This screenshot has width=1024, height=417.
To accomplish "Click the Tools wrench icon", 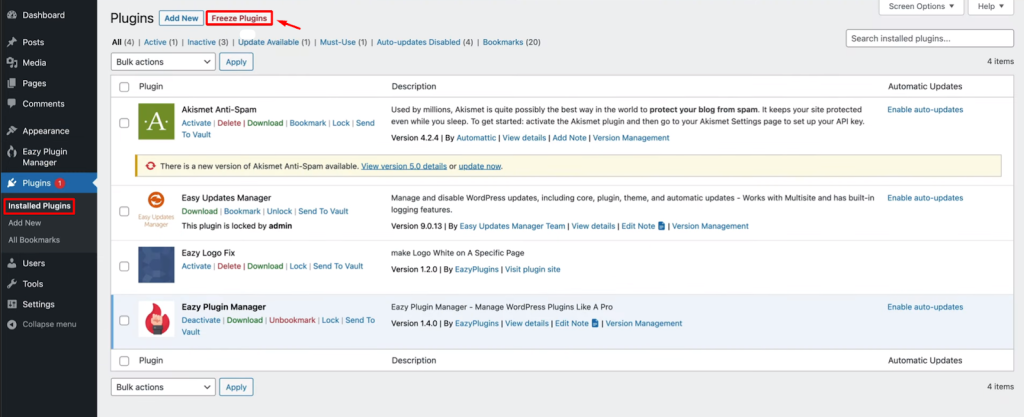I will [11, 284].
